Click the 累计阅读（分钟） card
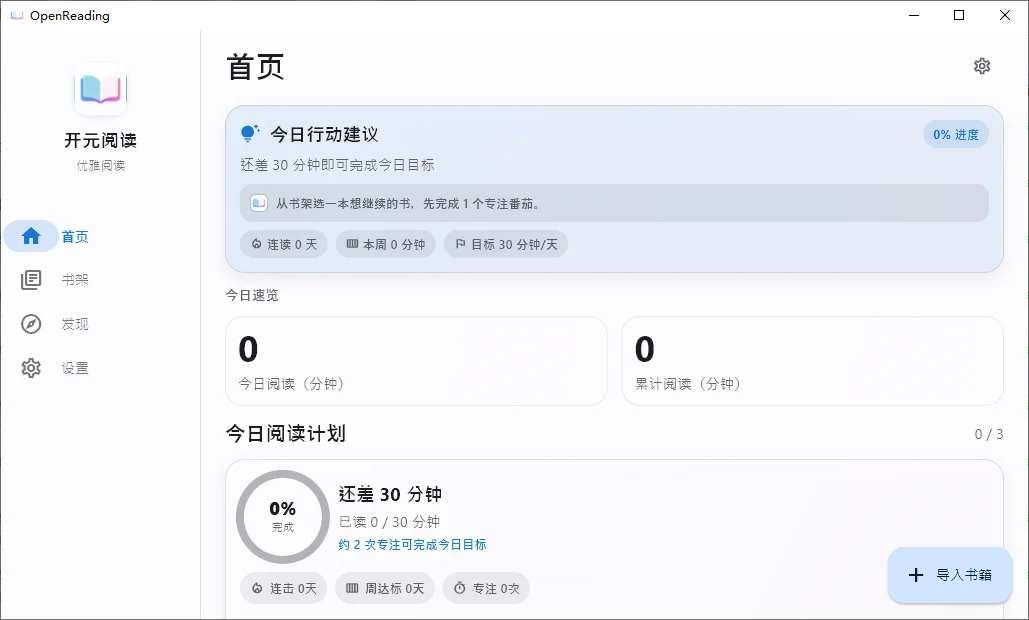Image resolution: width=1029 pixels, height=620 pixels. click(x=812, y=361)
